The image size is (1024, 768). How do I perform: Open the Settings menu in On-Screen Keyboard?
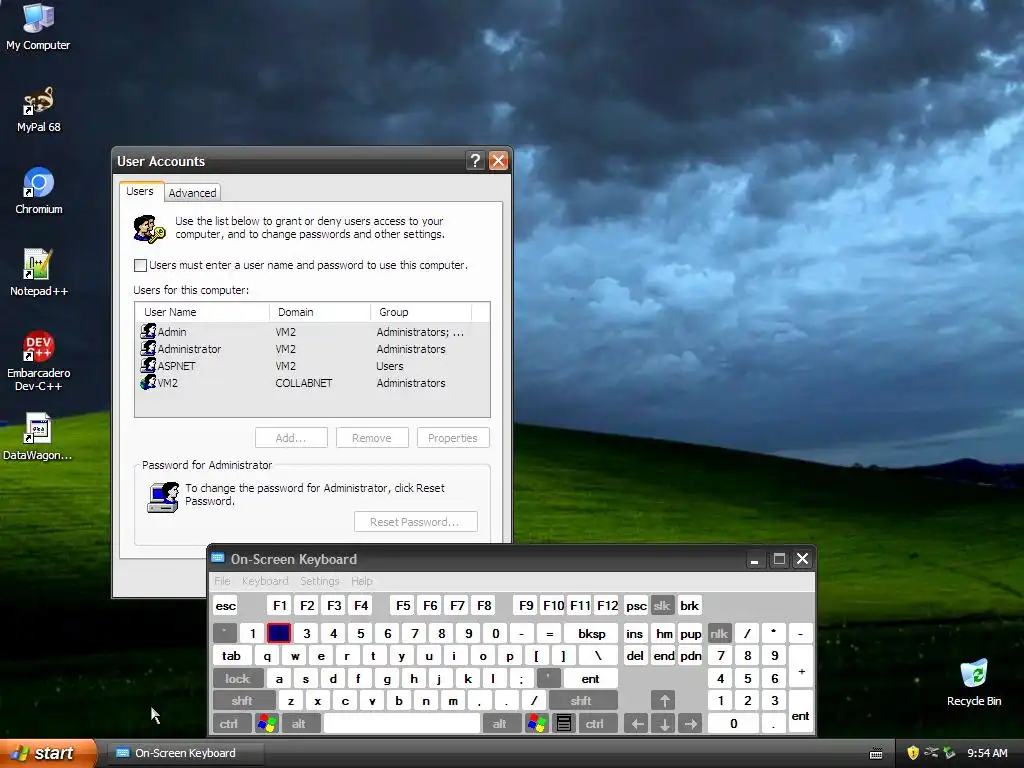point(320,581)
